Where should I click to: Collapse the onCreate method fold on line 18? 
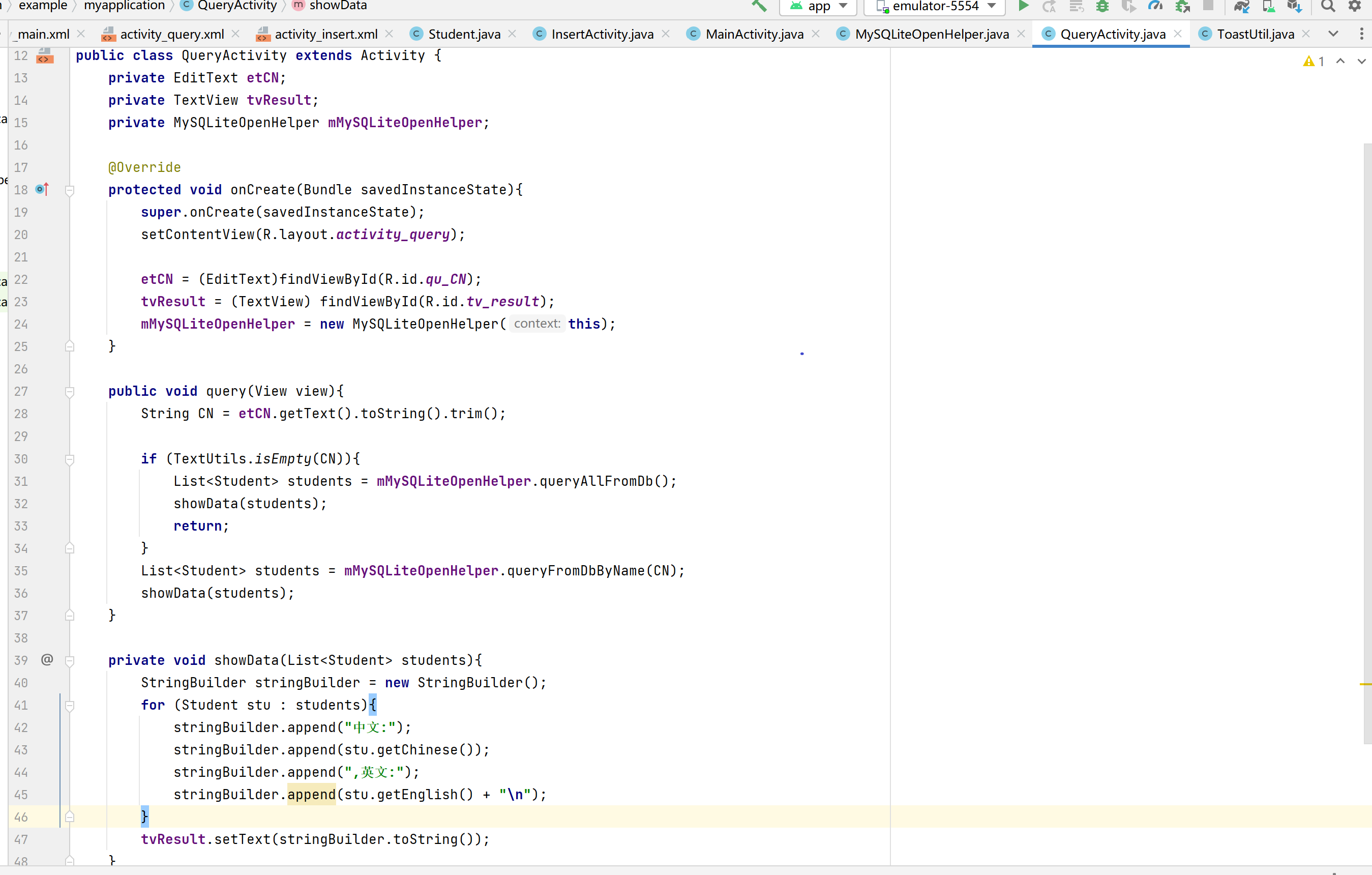tap(70, 190)
